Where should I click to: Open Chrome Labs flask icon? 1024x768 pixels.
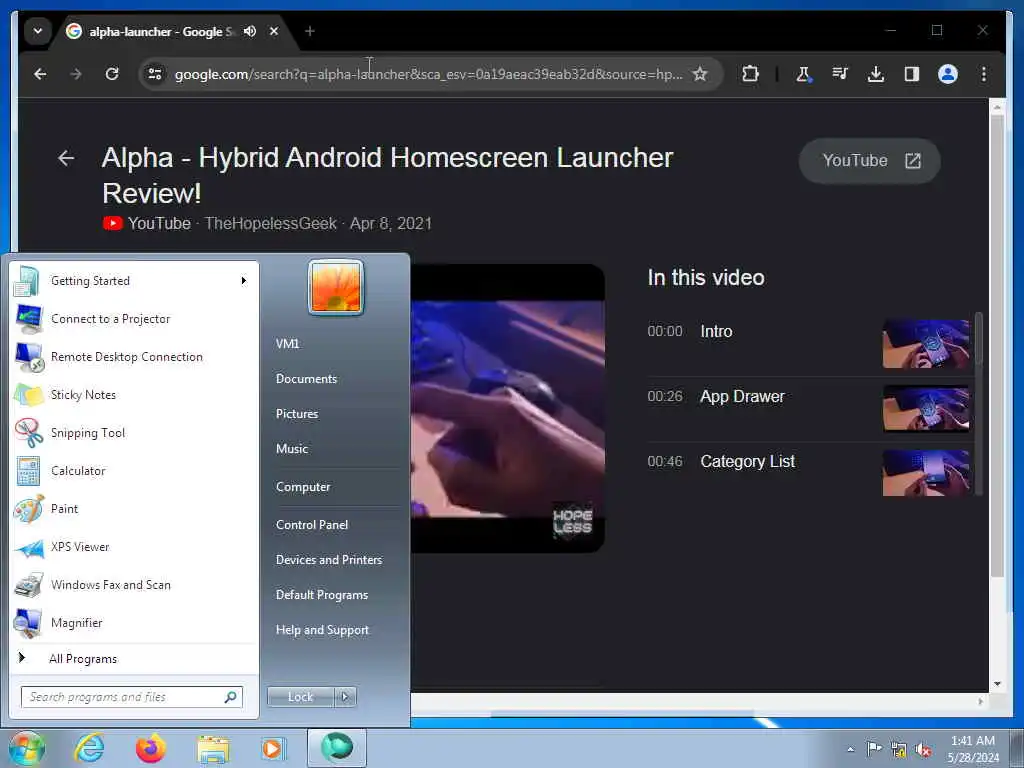click(x=804, y=74)
